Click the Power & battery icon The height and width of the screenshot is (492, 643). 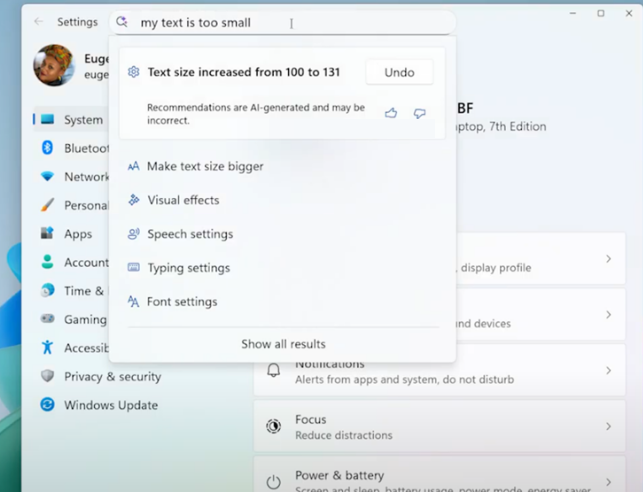tap(274, 482)
